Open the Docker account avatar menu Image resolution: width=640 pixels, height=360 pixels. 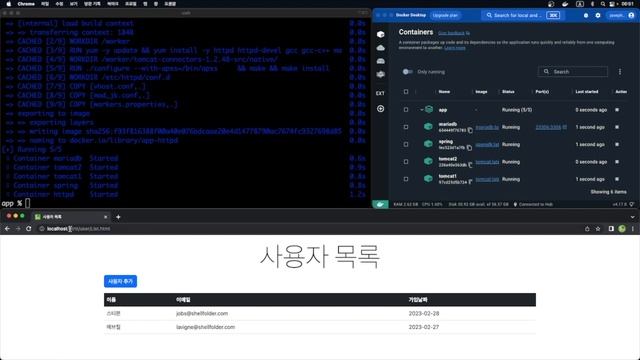[631, 15]
